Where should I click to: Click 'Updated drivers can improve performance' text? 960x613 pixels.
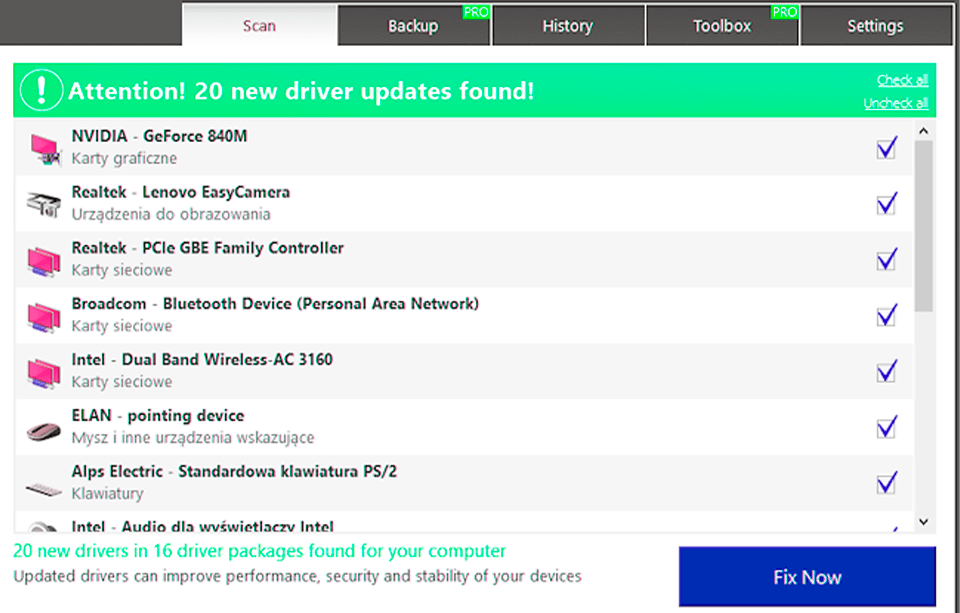pyautogui.click(x=297, y=576)
